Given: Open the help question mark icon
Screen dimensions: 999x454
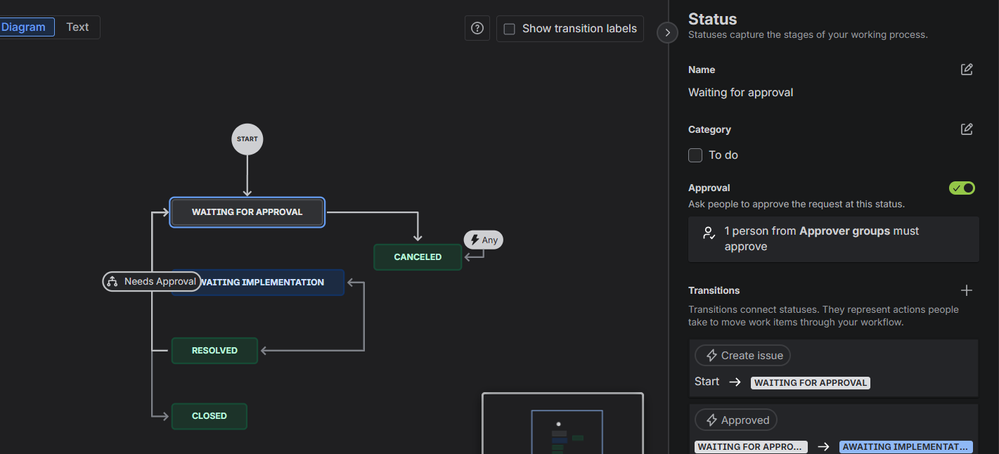Looking at the screenshot, I should click(x=477, y=29).
